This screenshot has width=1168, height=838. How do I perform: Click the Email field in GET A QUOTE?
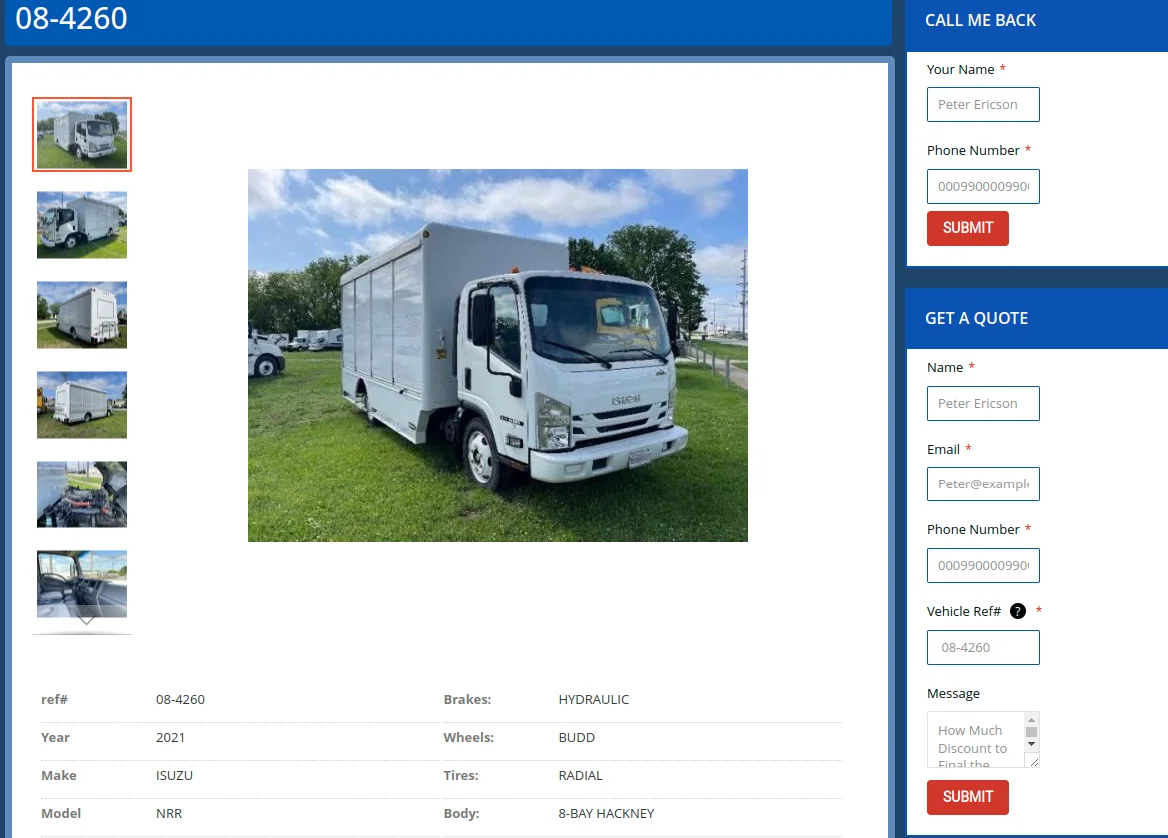pyautogui.click(x=983, y=484)
